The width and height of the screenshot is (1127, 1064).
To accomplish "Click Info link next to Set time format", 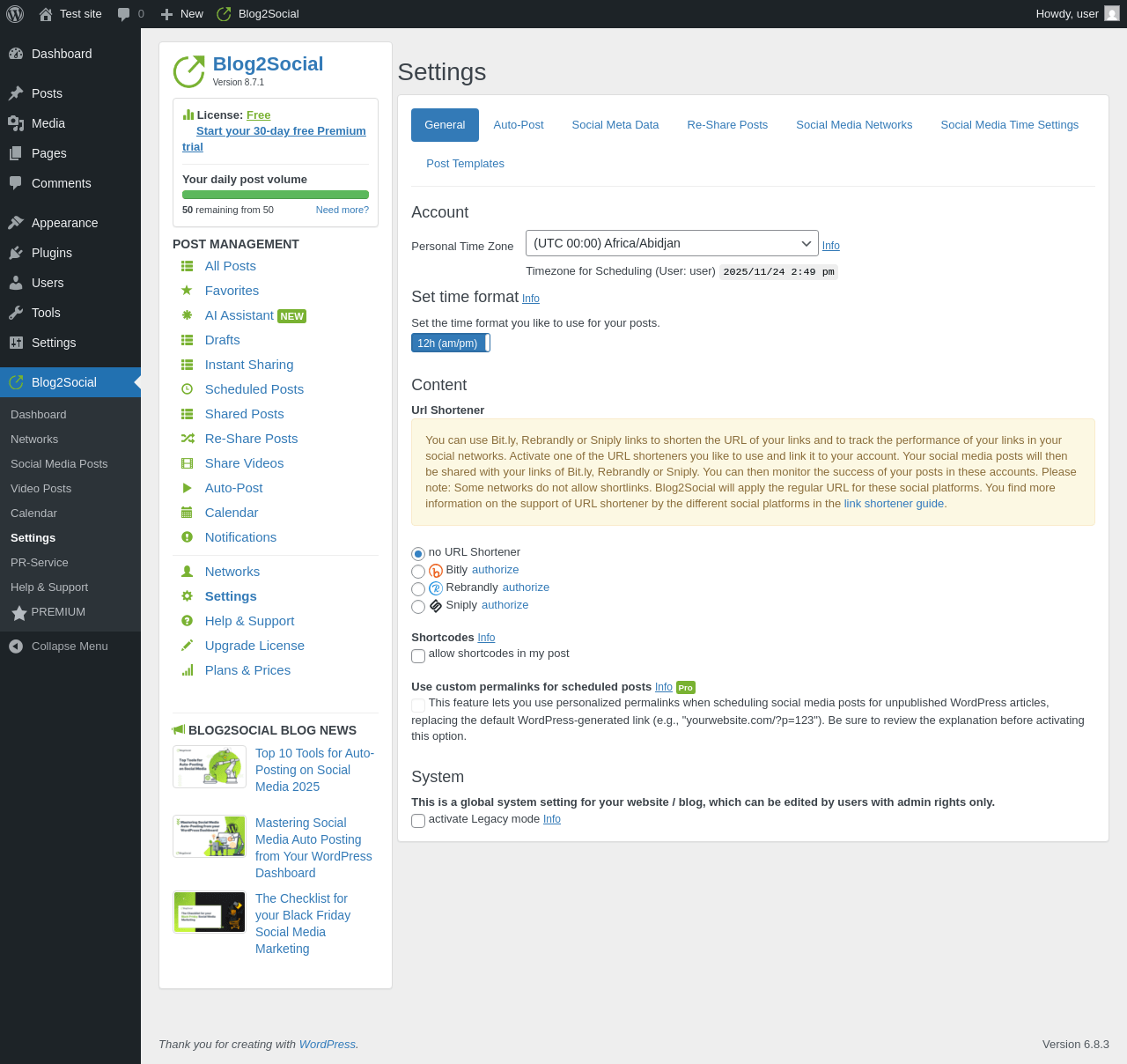I will 531,299.
